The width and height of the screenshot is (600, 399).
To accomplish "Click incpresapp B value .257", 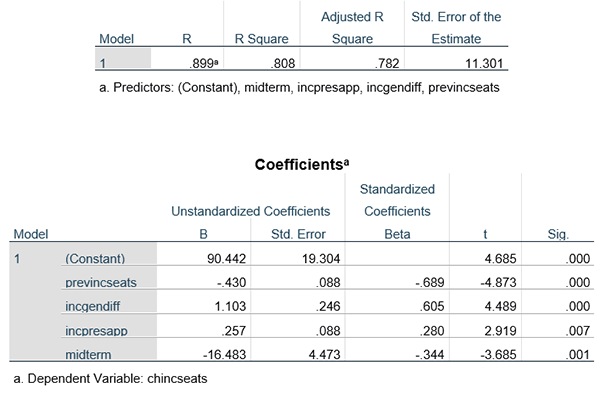I will click(x=233, y=331).
